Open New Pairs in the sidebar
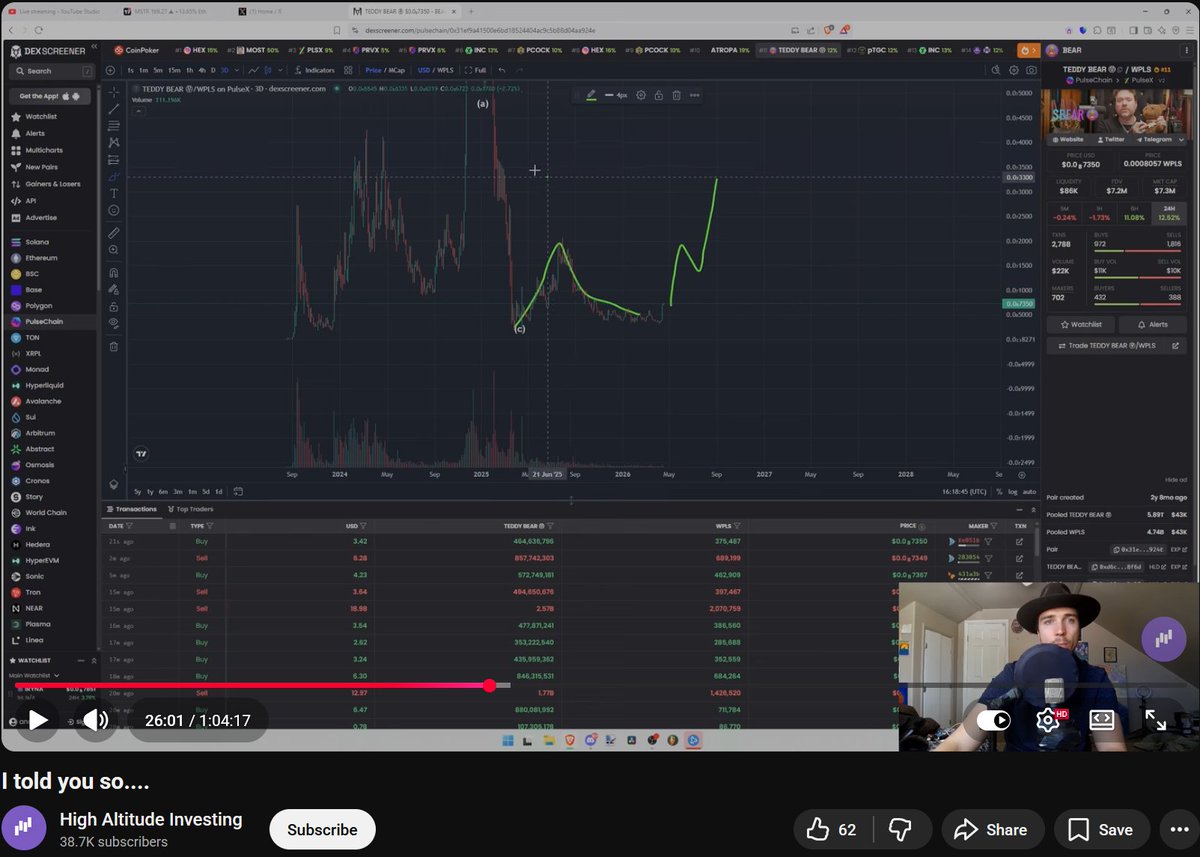 [x=41, y=167]
